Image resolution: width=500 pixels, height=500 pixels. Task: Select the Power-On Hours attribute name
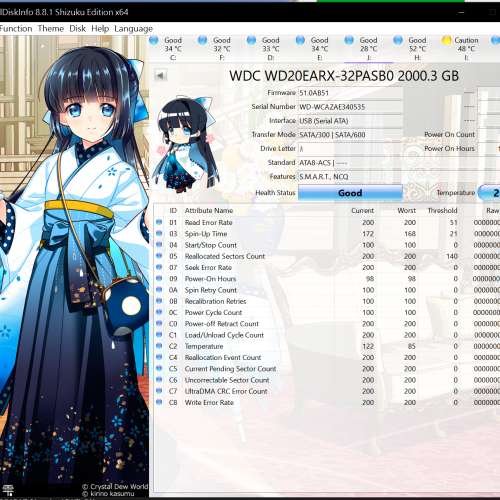pyautogui.click(x=210, y=279)
